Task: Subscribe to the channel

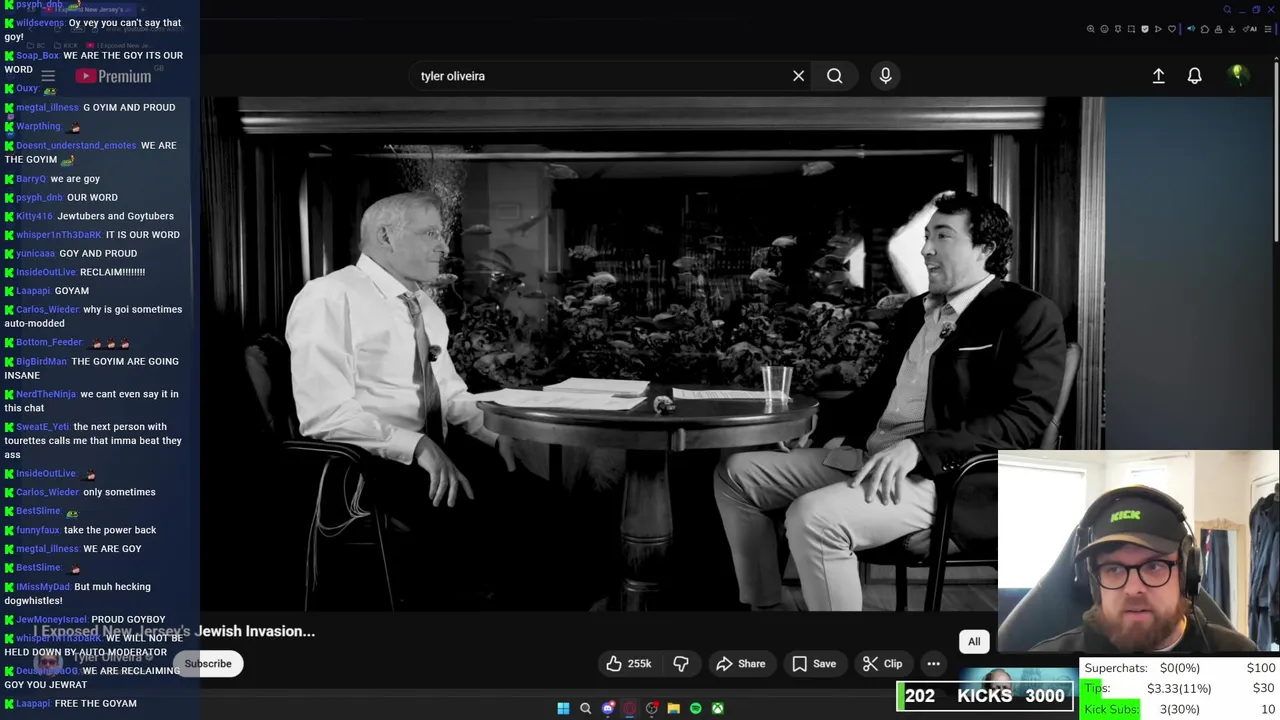Action: click(x=208, y=664)
